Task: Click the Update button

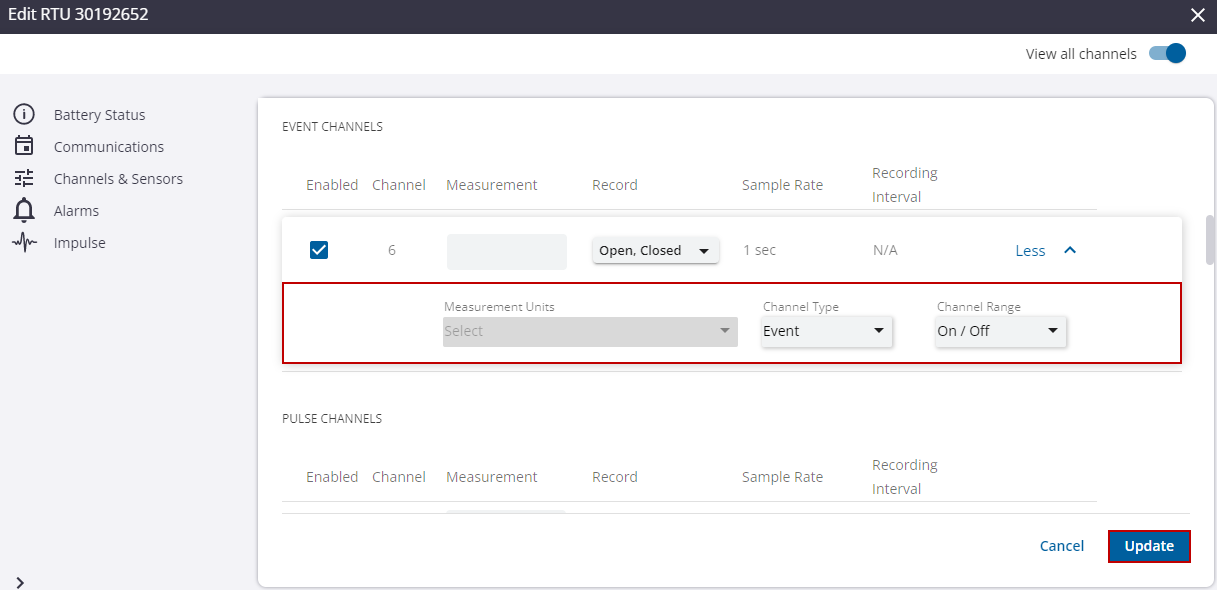Action: tap(1148, 546)
